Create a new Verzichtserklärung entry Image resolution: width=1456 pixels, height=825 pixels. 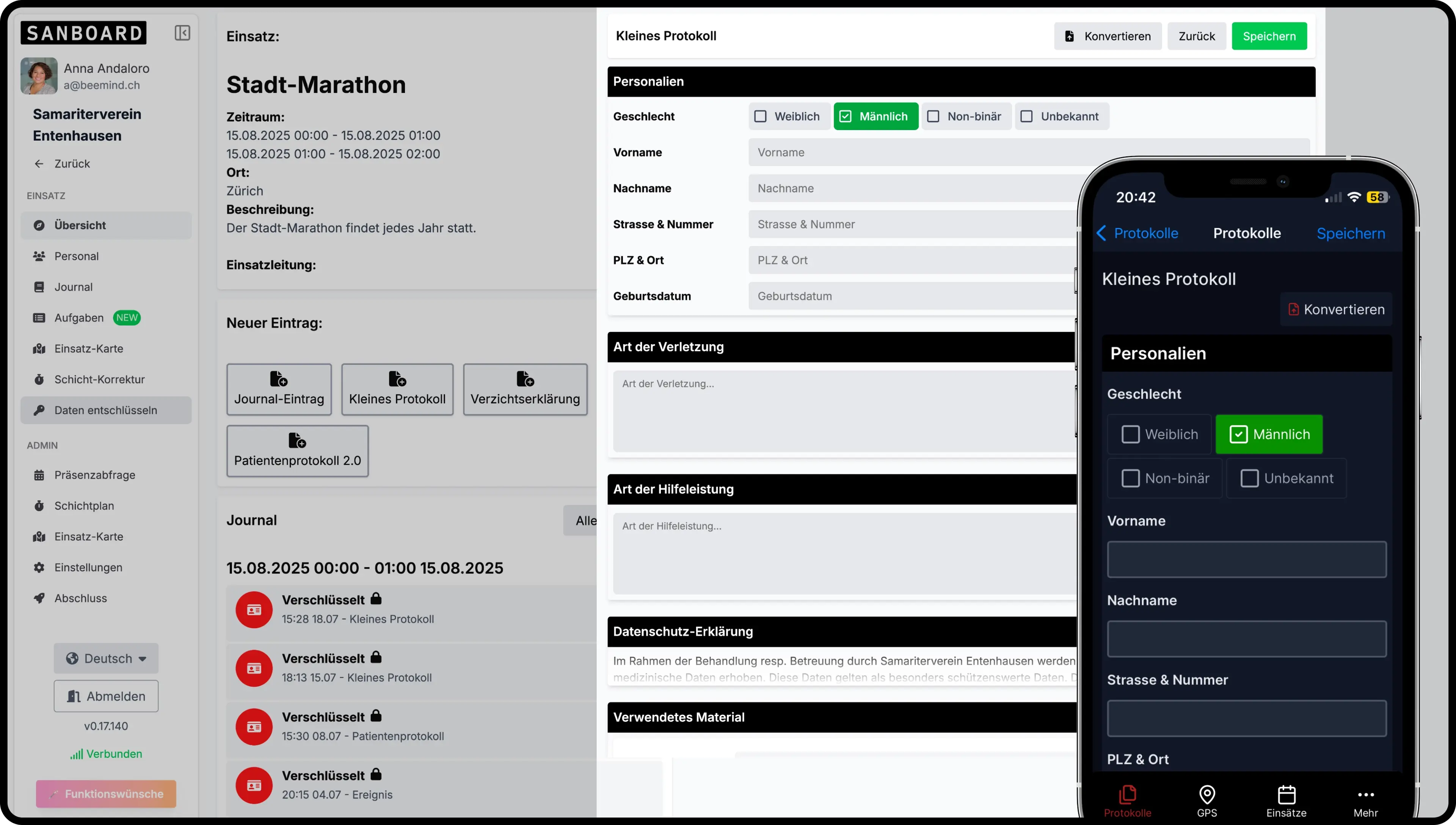pyautogui.click(x=526, y=389)
